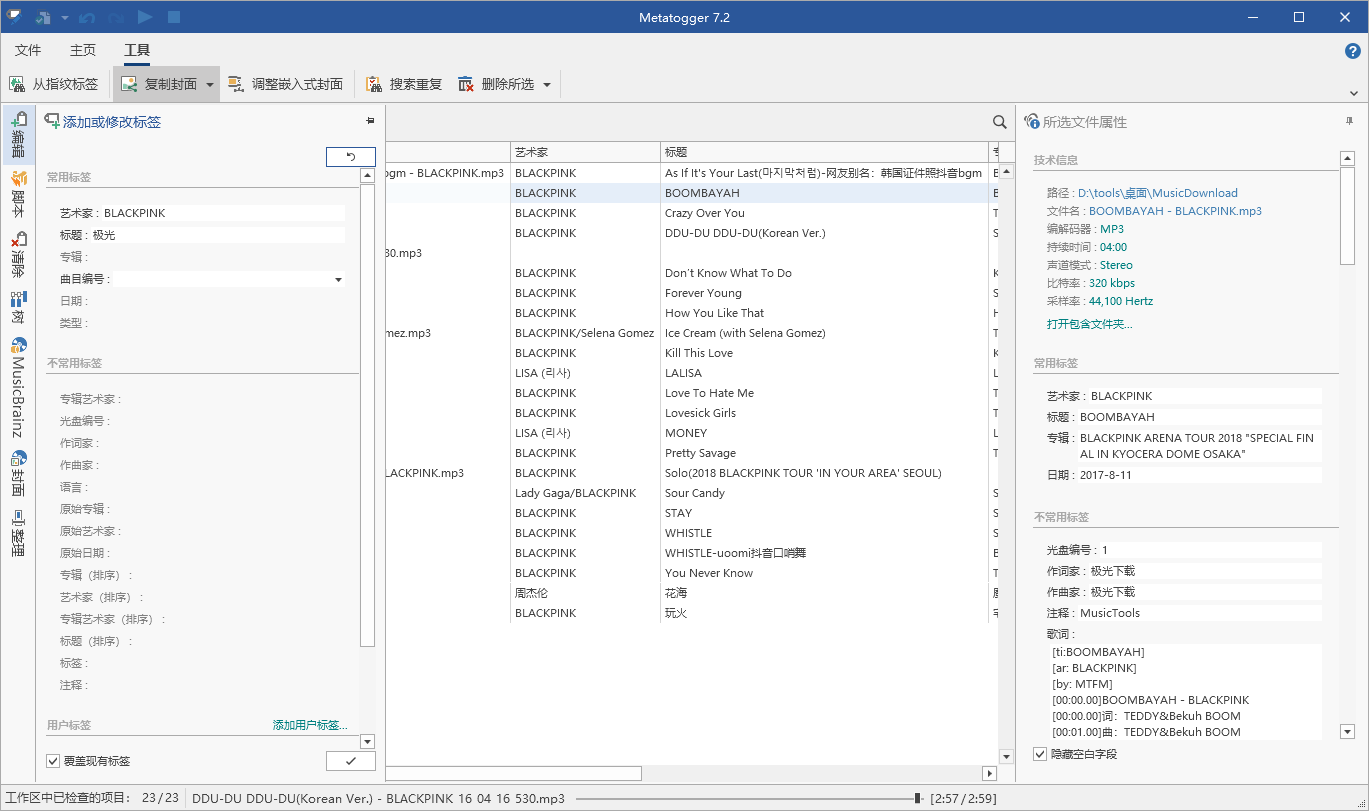Click the file list horizontal scroll right arrow
The width and height of the screenshot is (1369, 811).
click(990, 773)
